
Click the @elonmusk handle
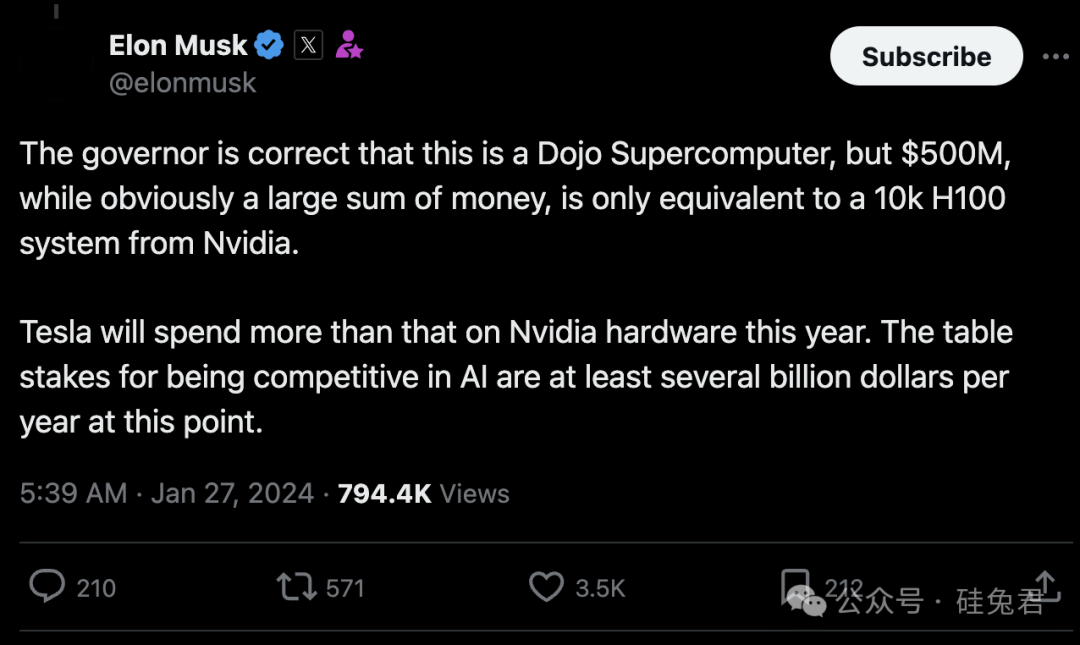(x=182, y=83)
